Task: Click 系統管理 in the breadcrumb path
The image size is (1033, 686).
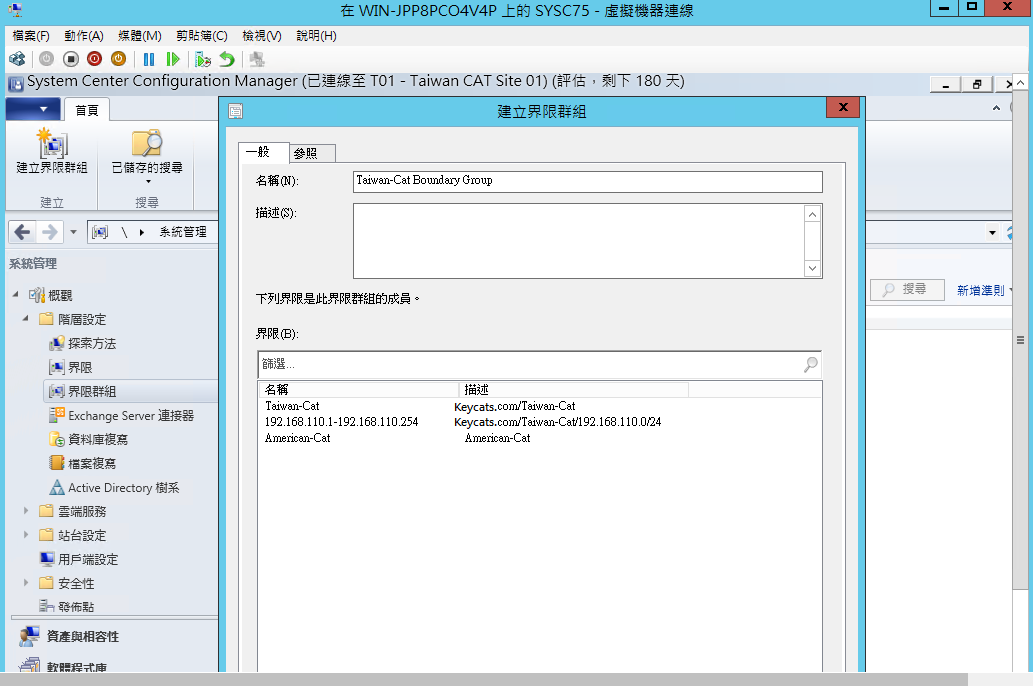Action: coord(183,232)
